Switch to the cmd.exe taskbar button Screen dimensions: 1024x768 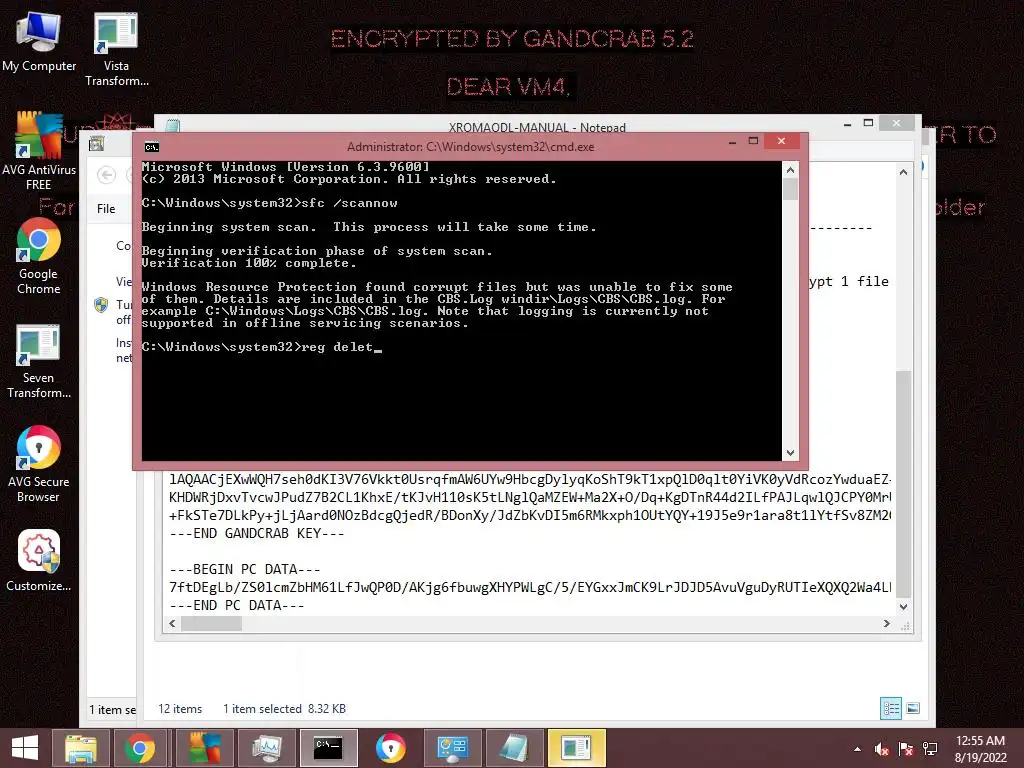328,748
